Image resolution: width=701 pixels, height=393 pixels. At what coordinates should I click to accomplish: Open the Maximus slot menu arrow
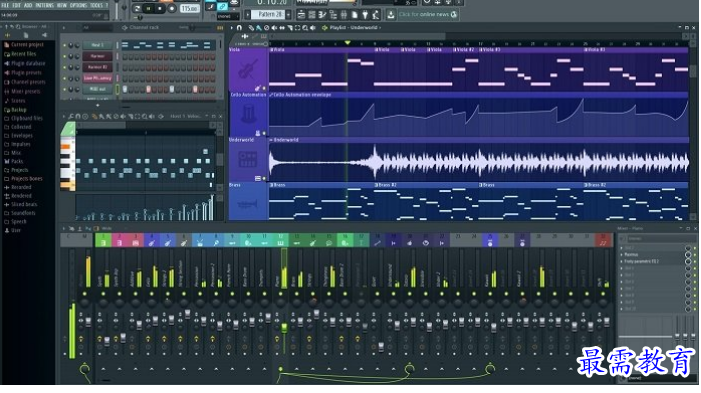click(x=621, y=254)
